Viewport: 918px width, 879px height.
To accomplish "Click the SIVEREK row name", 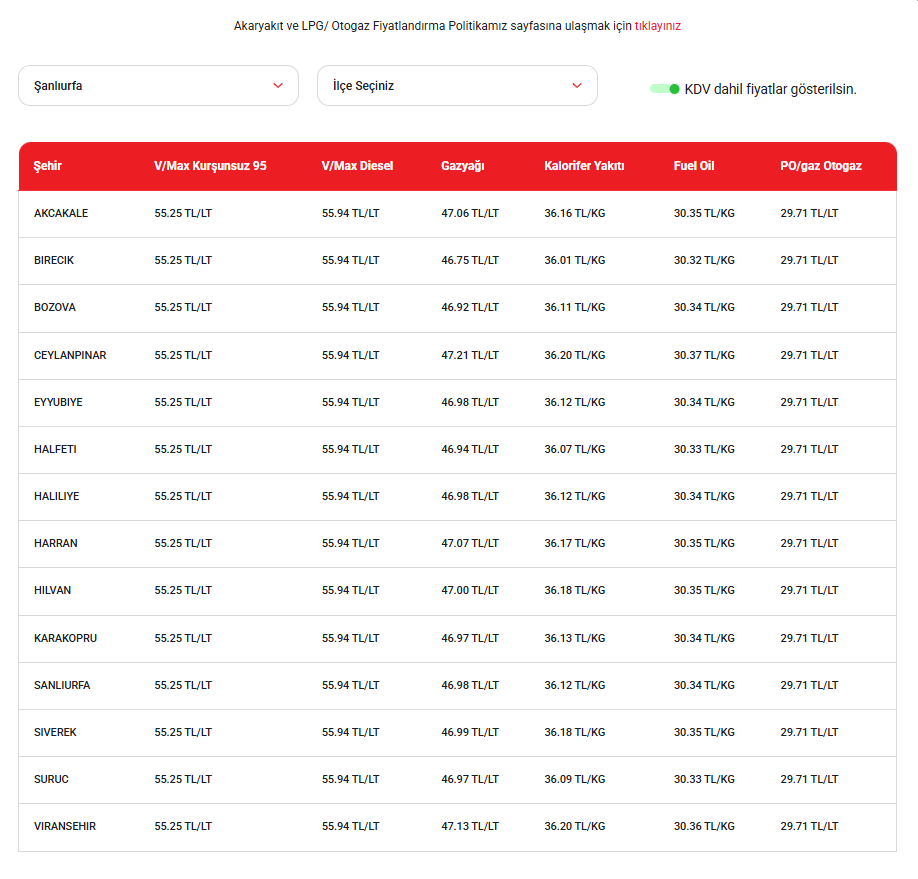I will [55, 732].
